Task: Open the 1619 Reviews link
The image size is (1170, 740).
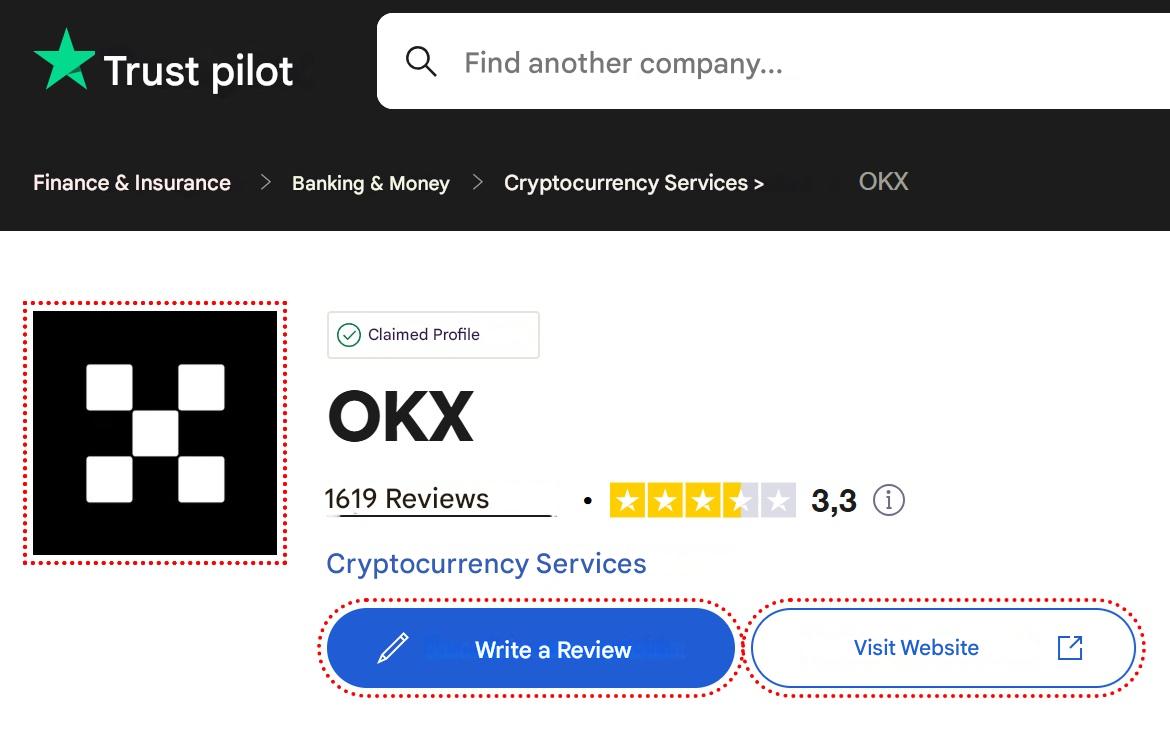Action: 407,498
